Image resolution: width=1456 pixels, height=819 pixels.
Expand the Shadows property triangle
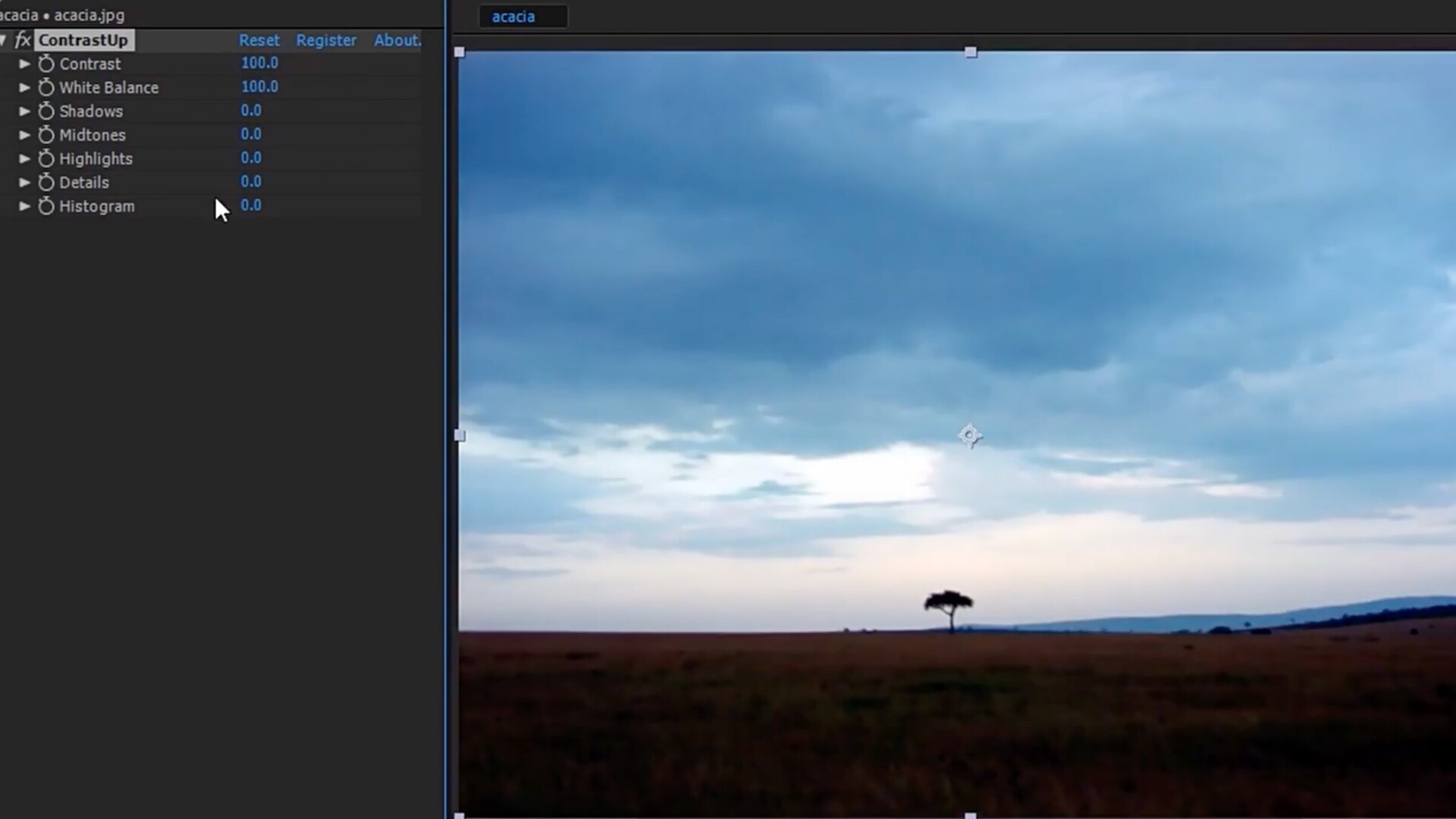(x=24, y=111)
